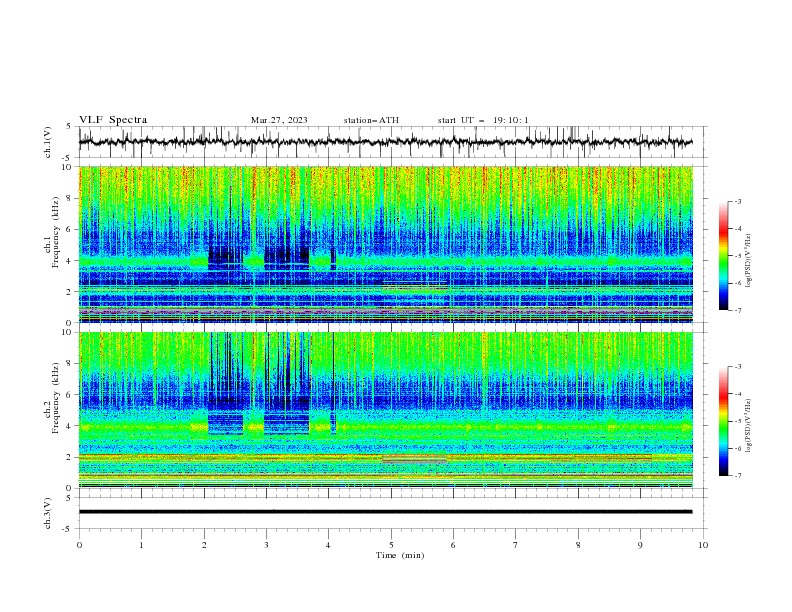The image size is (792, 612).
Task: Click time axis tick label "0"
Action: click(79, 545)
